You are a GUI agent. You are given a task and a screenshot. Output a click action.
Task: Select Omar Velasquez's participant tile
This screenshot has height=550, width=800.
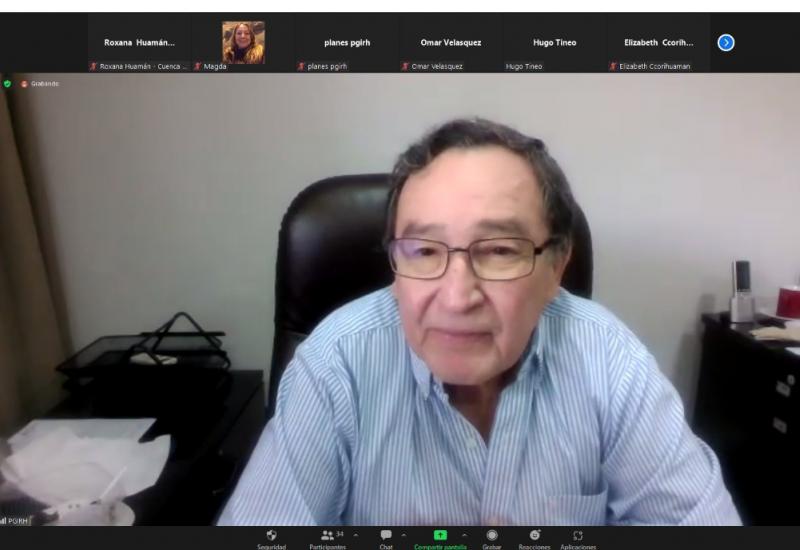tap(451, 43)
